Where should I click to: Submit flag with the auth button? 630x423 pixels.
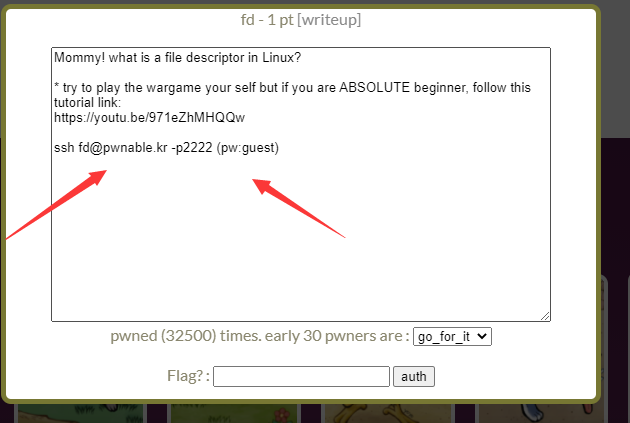[414, 376]
